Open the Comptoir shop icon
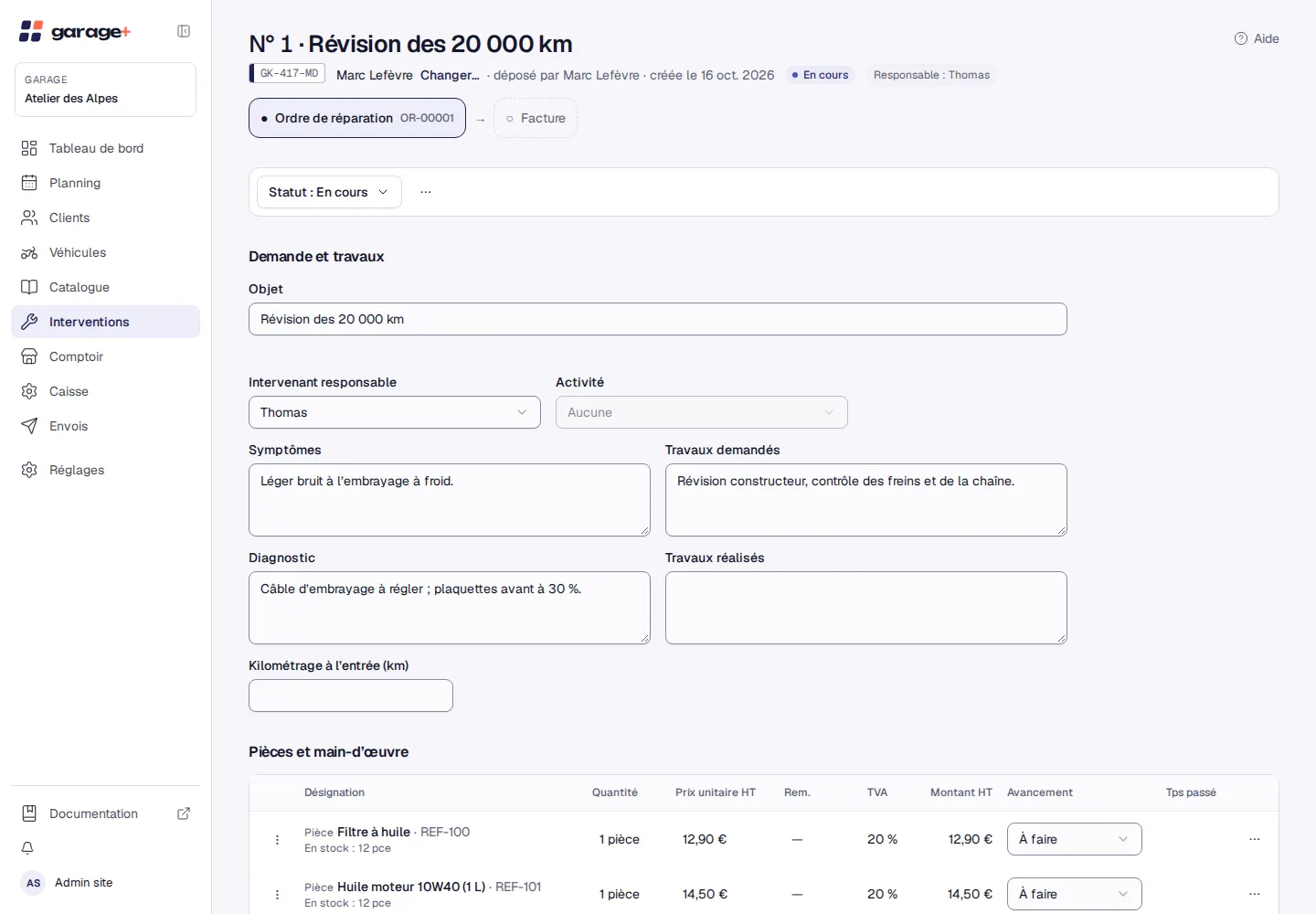This screenshot has height=914, width=1316. (29, 356)
